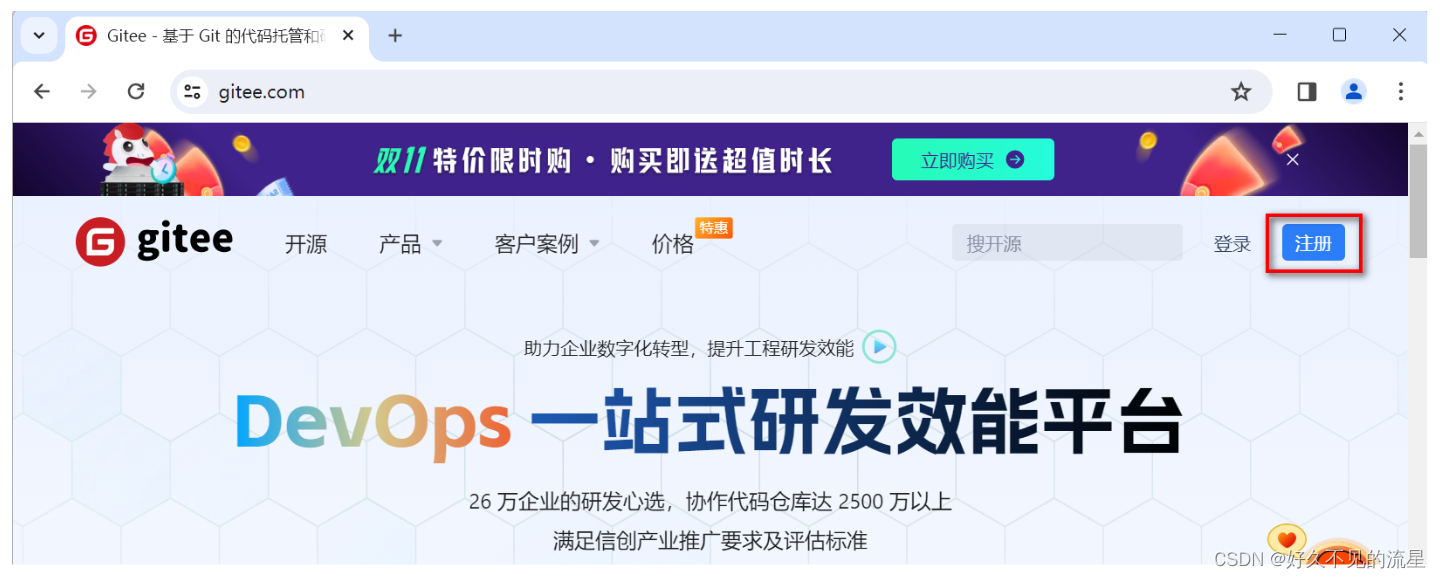Go forward to the next page
This screenshot has width=1441, height=578.
(89, 92)
